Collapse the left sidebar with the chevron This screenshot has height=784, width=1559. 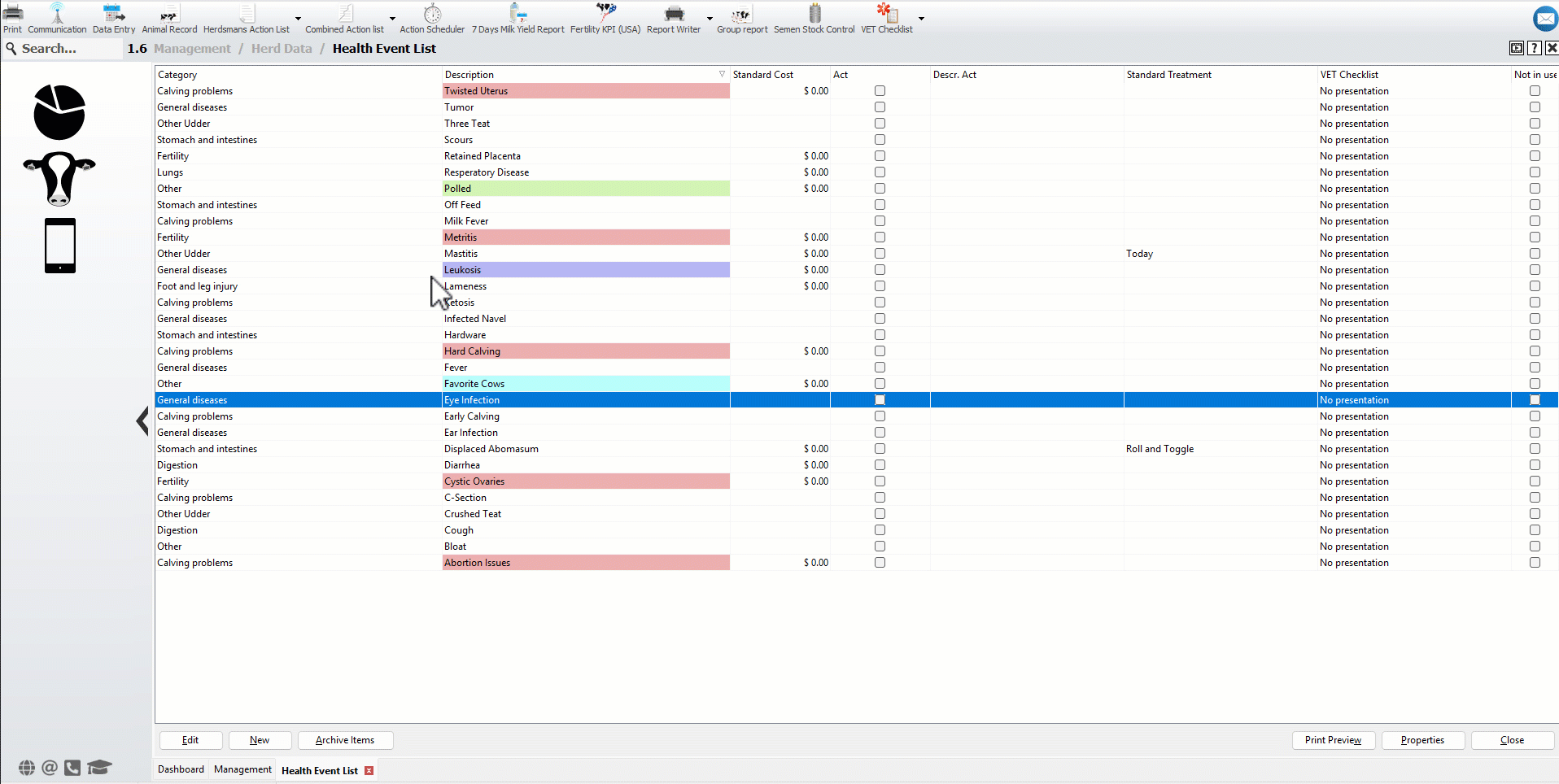[142, 420]
